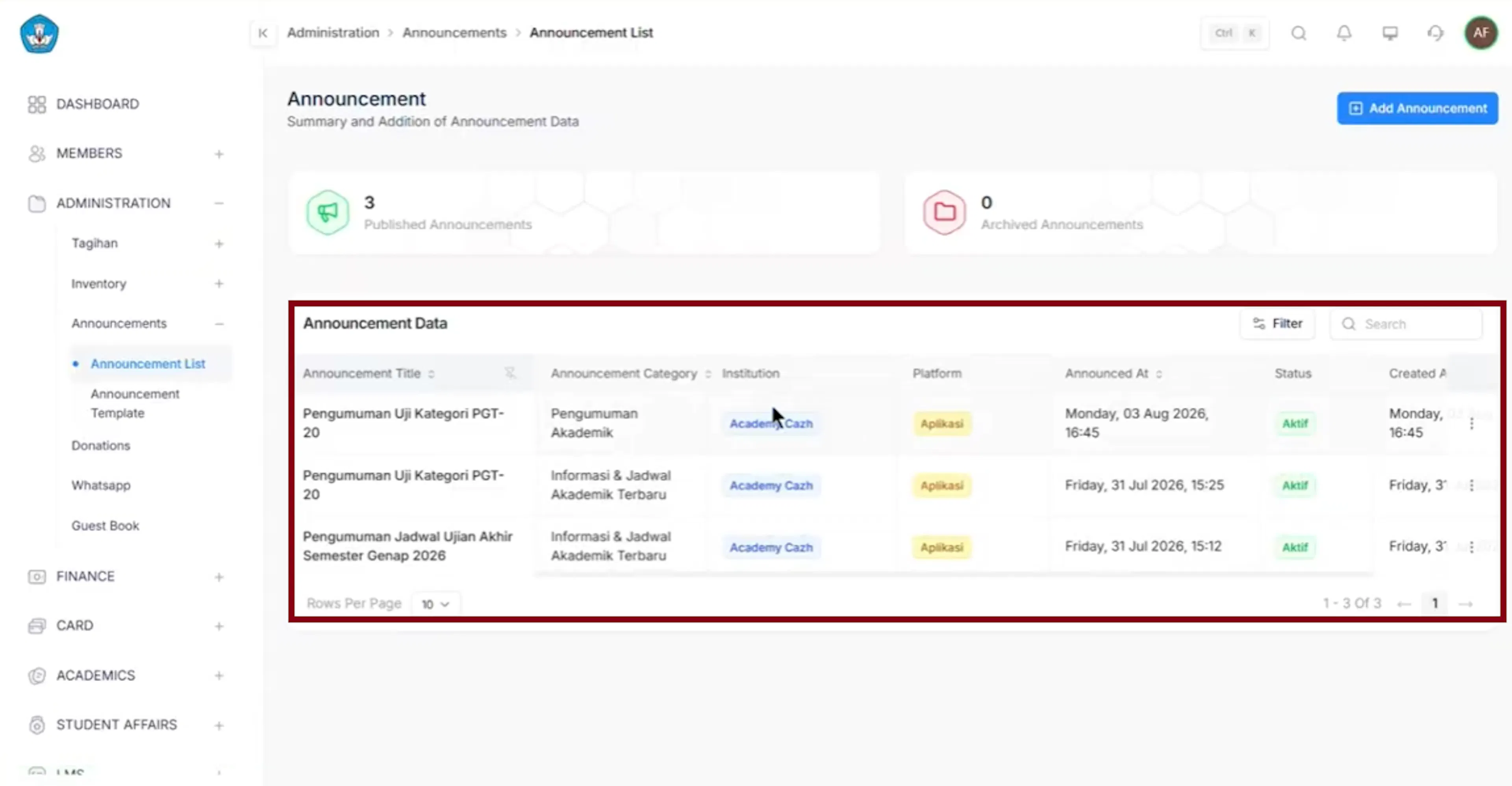Click title Pengumuman Jadwal Ujian Akhir Semester Genap 2026

pyautogui.click(x=408, y=546)
